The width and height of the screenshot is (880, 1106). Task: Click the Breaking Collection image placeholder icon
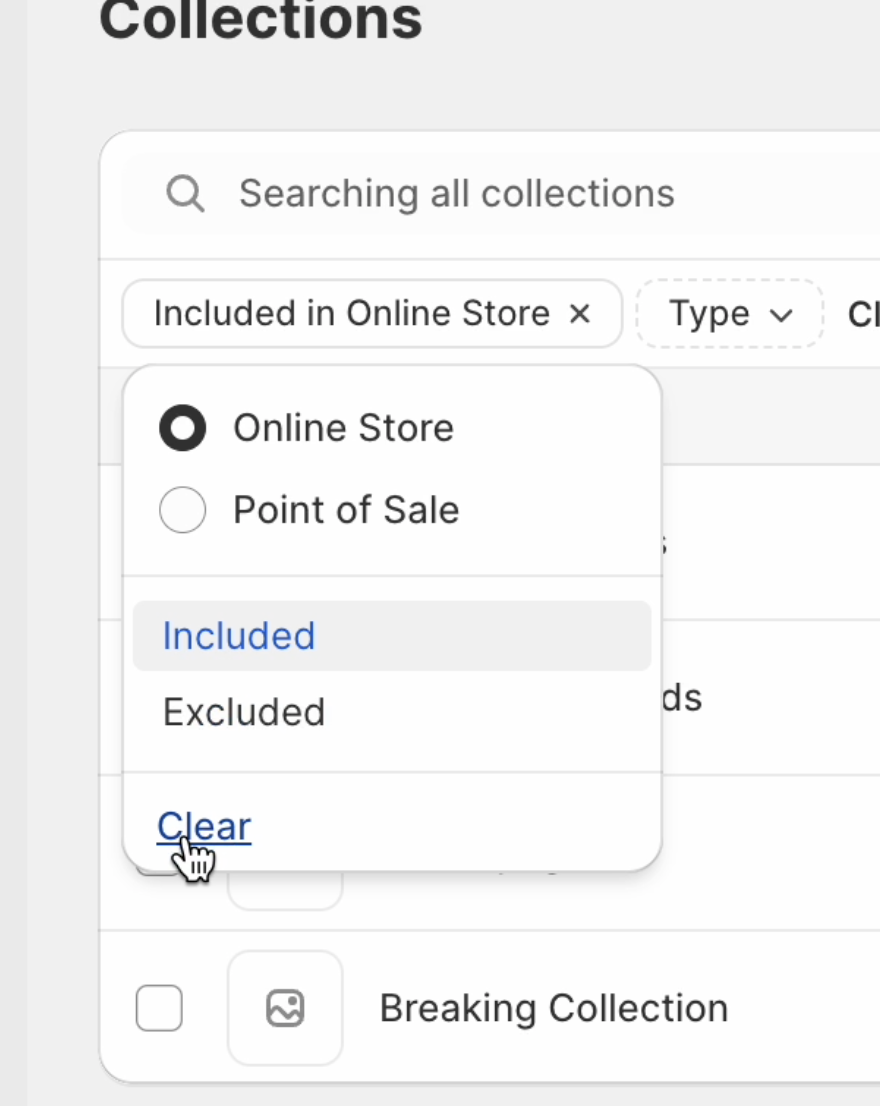click(285, 1007)
